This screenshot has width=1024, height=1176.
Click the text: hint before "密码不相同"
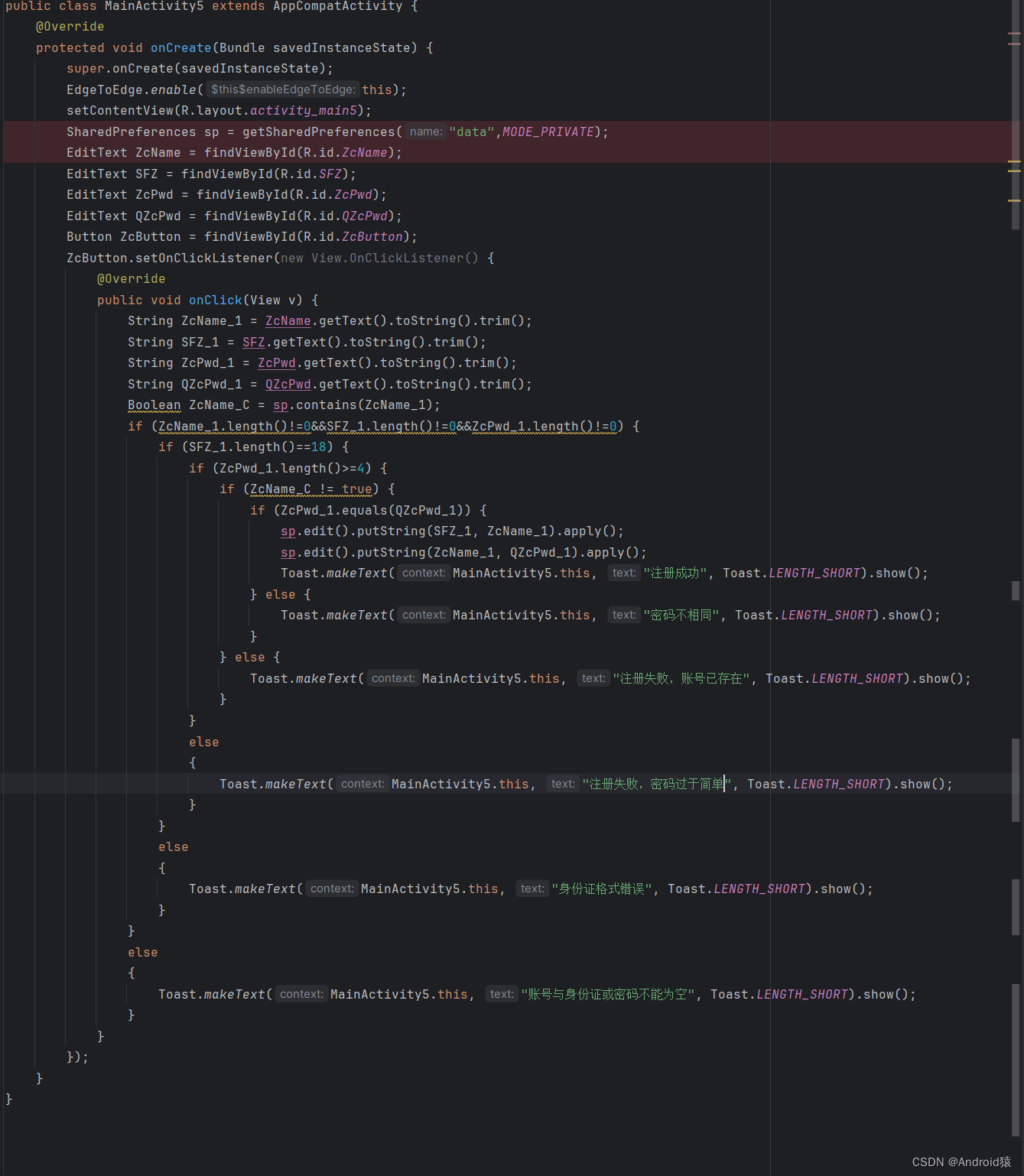[623, 615]
